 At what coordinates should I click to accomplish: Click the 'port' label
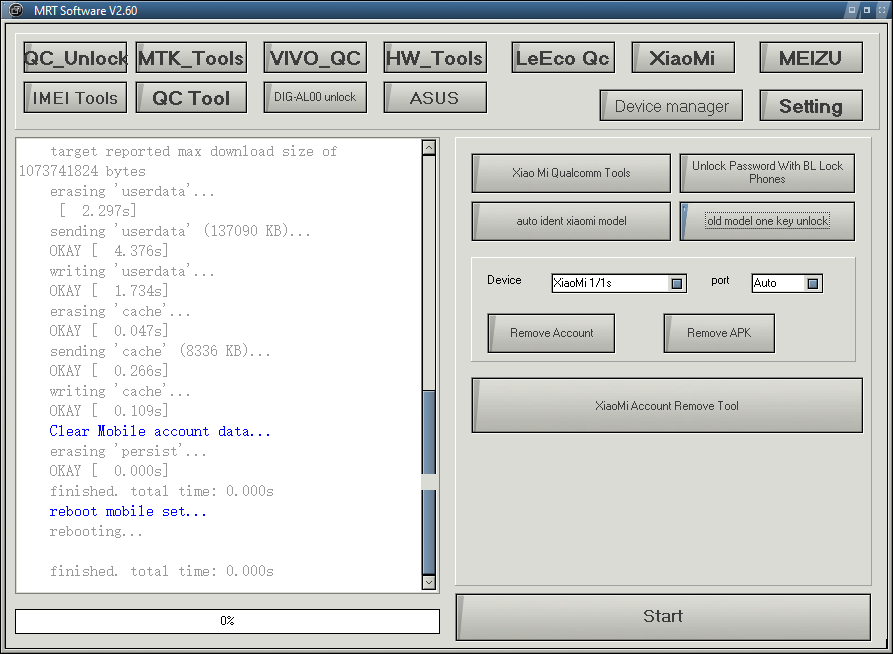[720, 280]
